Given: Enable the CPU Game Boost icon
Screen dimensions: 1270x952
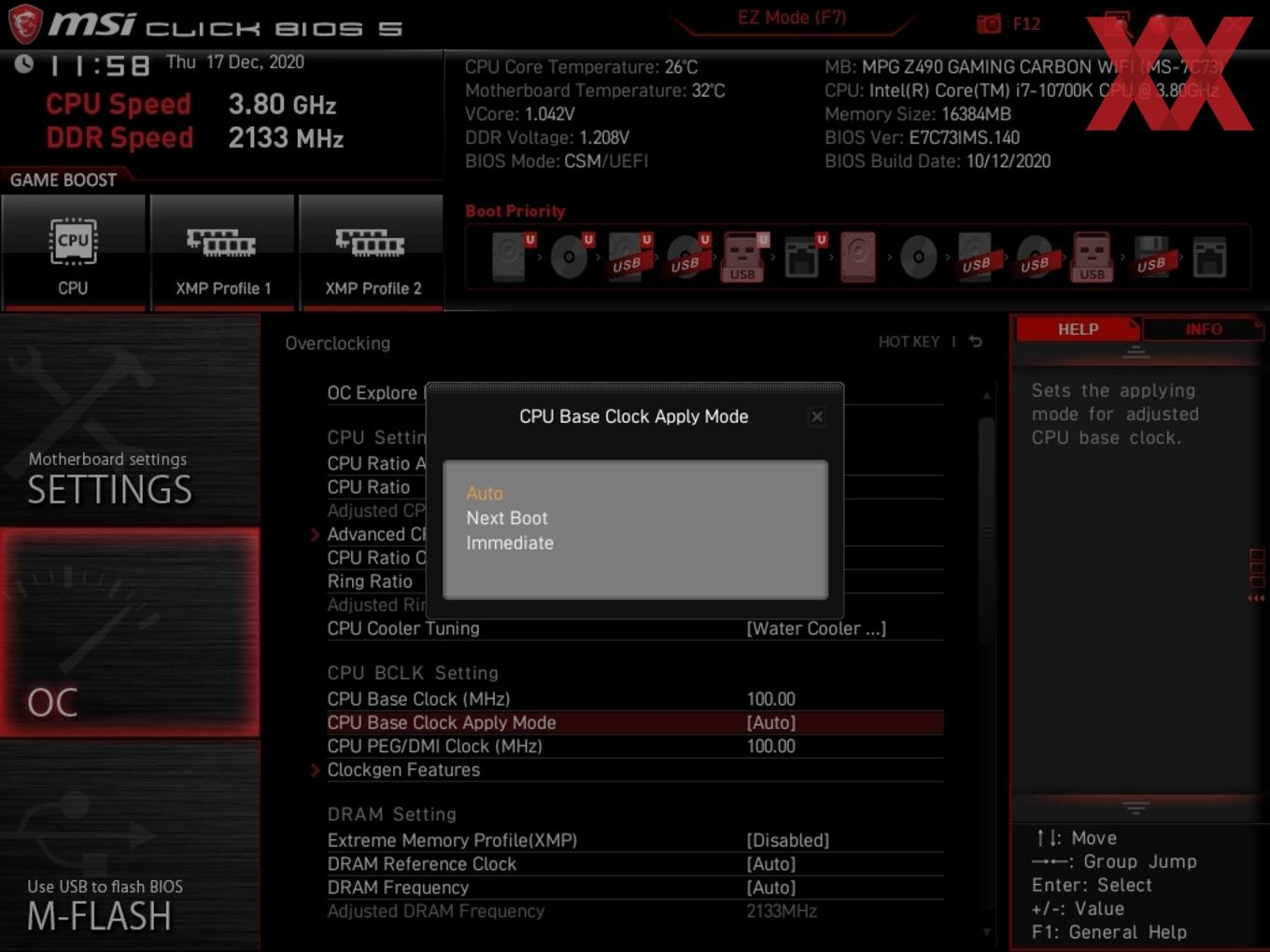Looking at the screenshot, I should (x=73, y=252).
